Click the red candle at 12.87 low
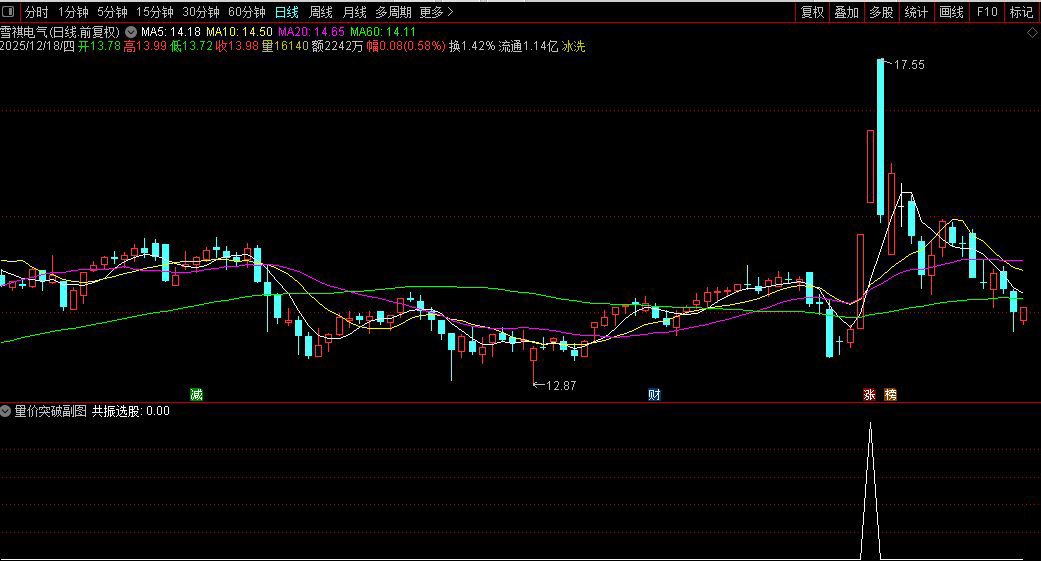This screenshot has height=561, width=1041. 534,355
